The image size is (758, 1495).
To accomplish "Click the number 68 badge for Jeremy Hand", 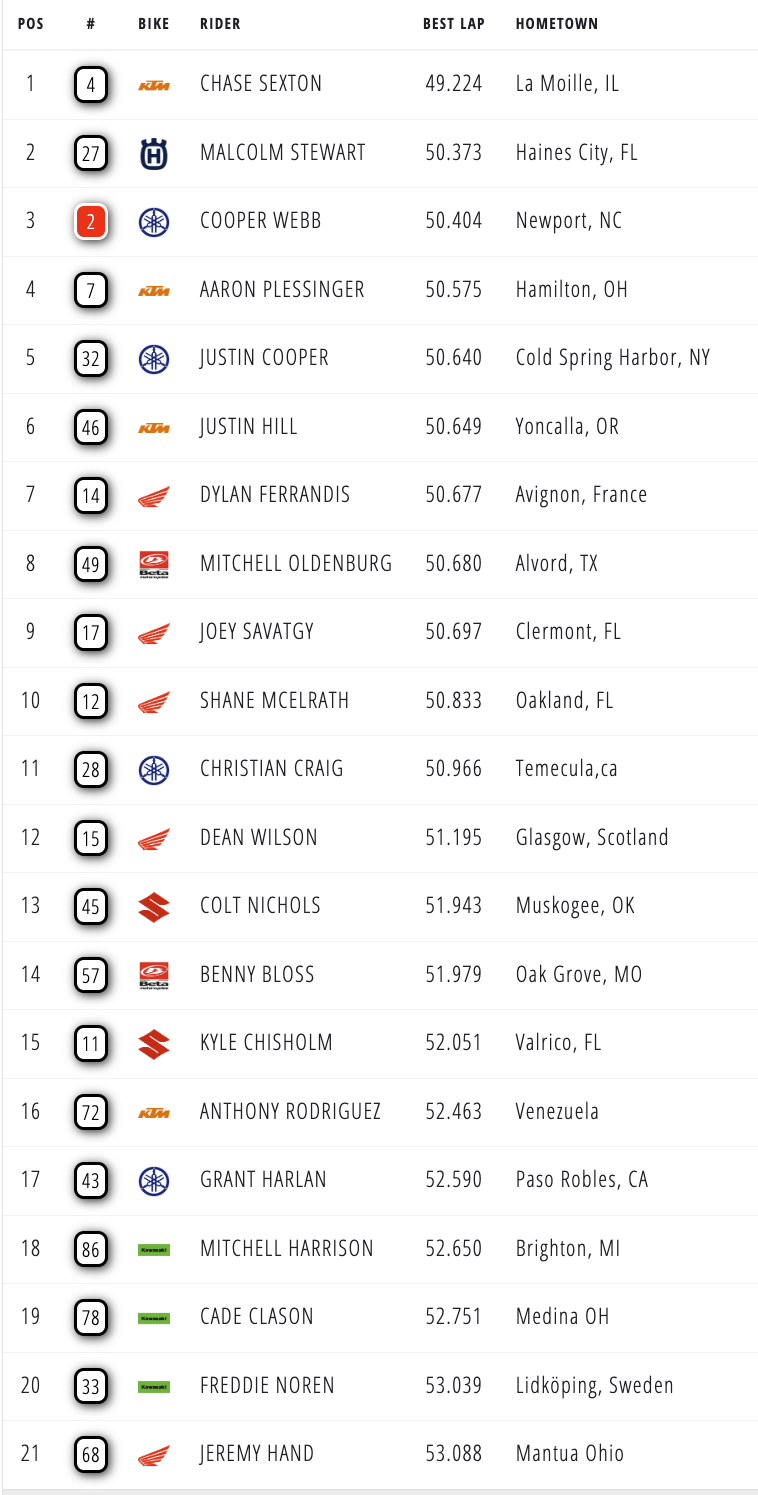I will [x=90, y=1454].
